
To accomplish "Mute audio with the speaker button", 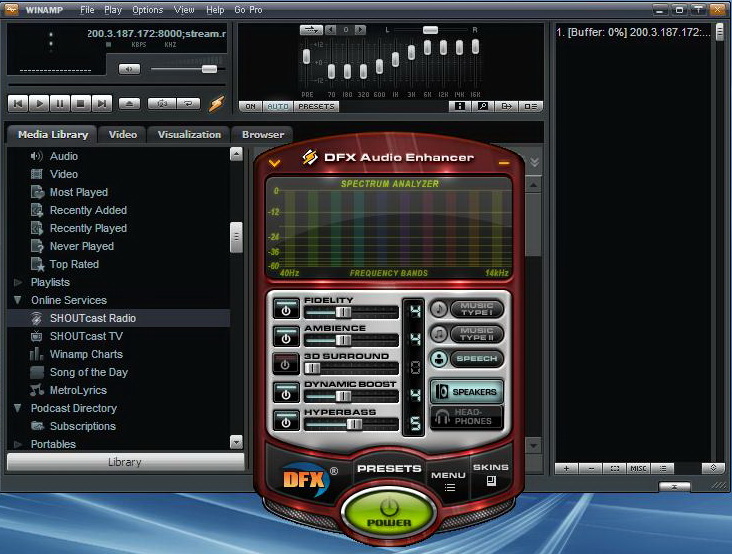I will coord(129,69).
